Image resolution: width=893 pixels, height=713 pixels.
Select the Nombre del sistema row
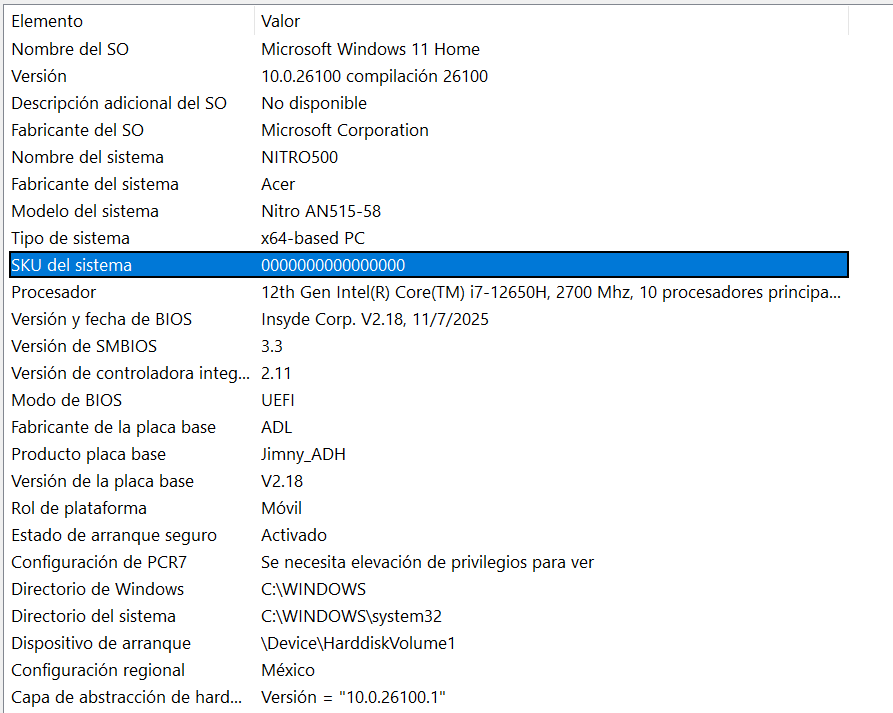coord(429,157)
